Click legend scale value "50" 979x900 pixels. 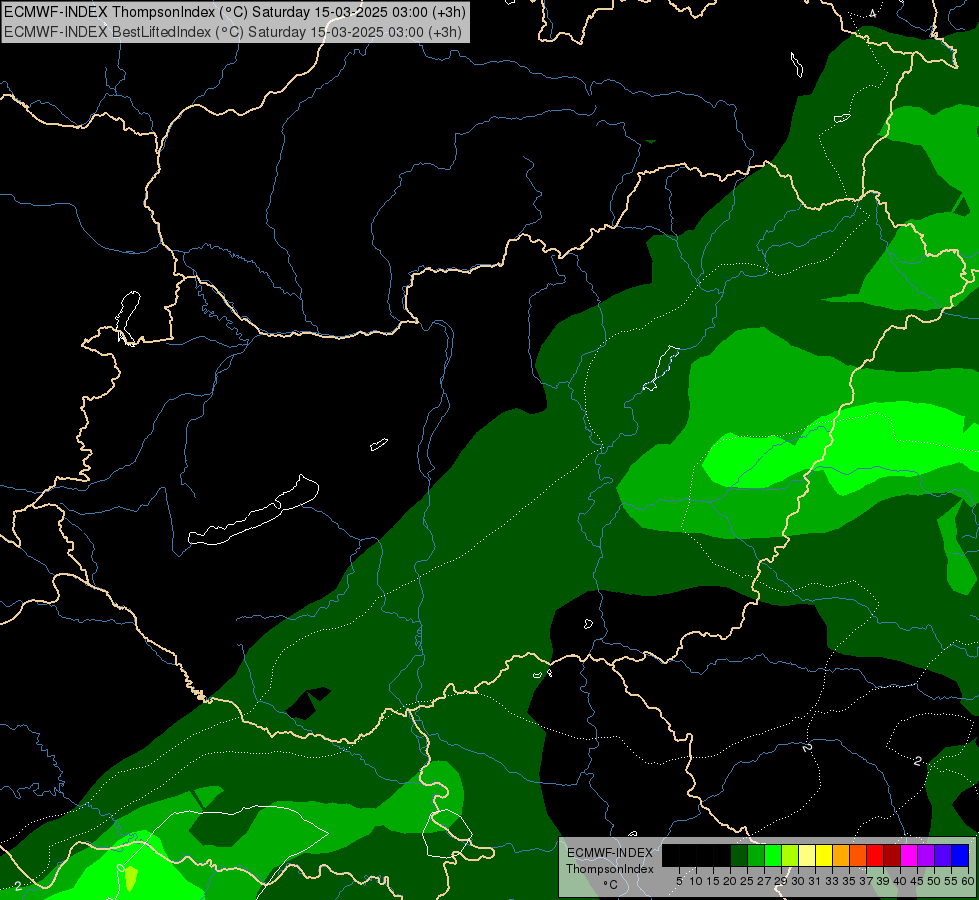[934, 881]
